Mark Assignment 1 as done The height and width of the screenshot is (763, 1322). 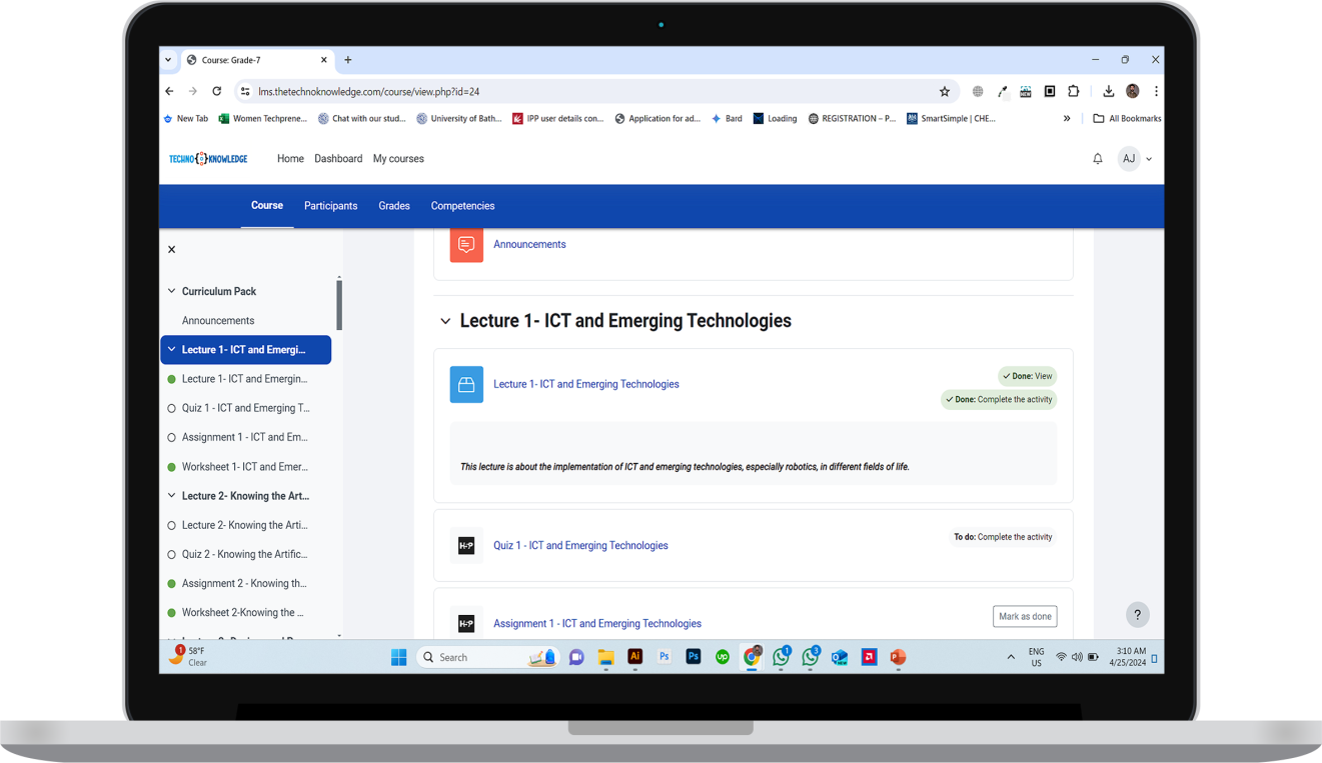(1024, 617)
